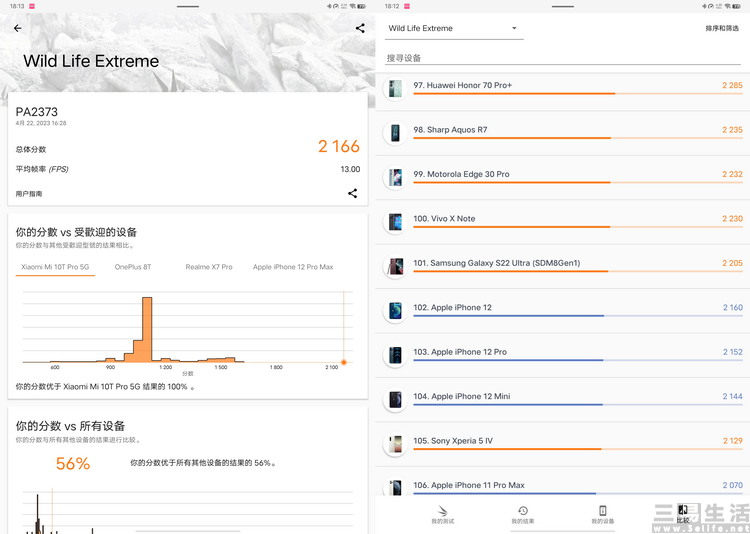Open 用户指南 user guide link

[x=29, y=194]
